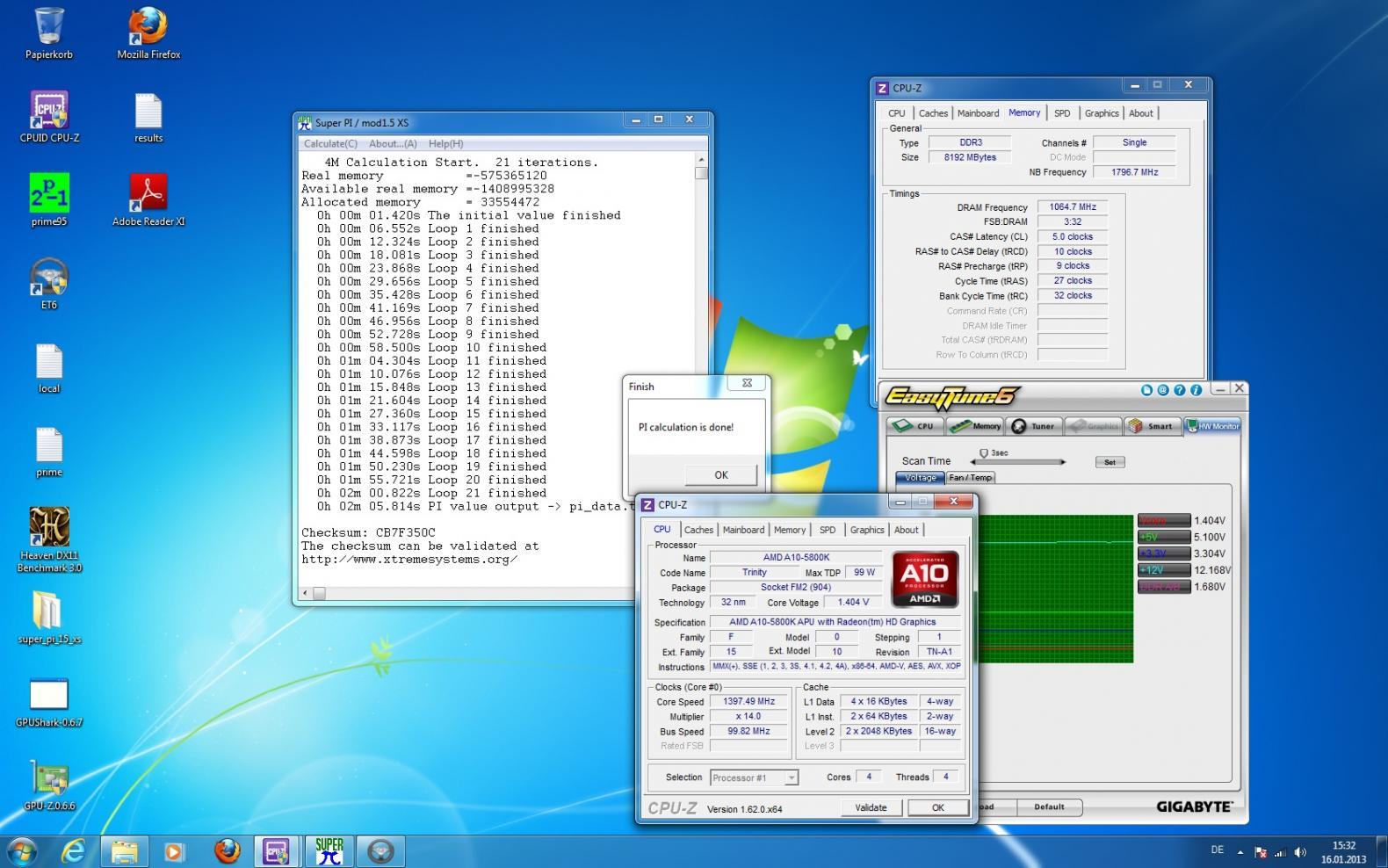
Task: Click Validate button in CPU-Z
Action: pos(871,807)
